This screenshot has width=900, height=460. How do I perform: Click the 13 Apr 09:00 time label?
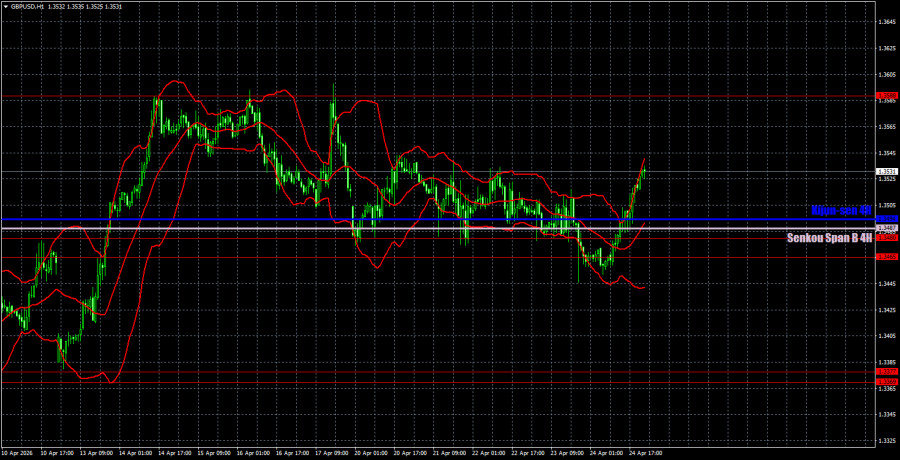coord(95,453)
